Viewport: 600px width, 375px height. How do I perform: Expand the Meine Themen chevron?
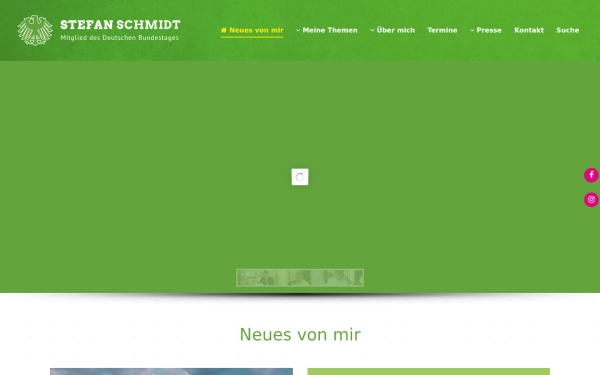pyautogui.click(x=298, y=30)
